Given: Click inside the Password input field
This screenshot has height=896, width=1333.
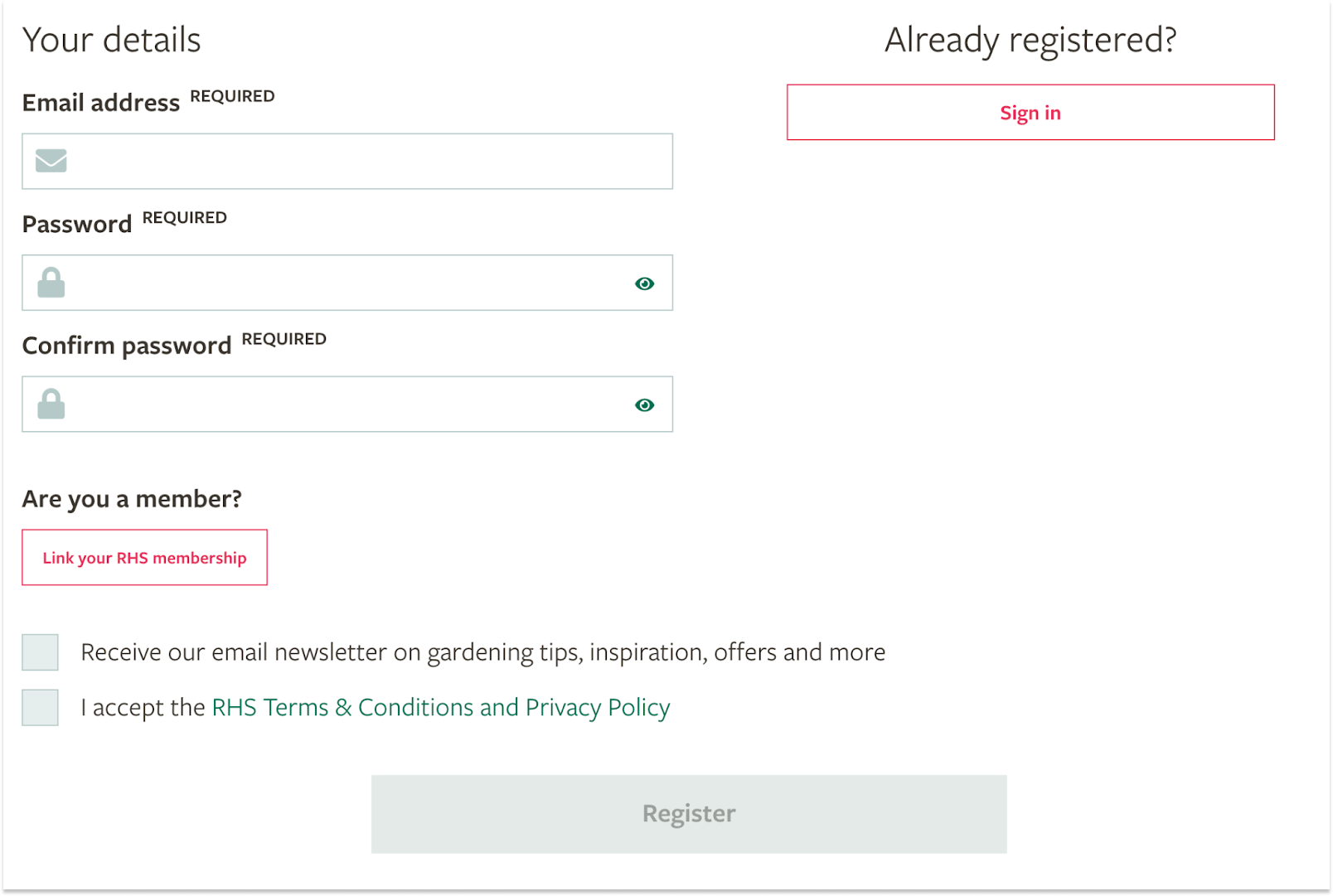Looking at the screenshot, I should 332,283.
